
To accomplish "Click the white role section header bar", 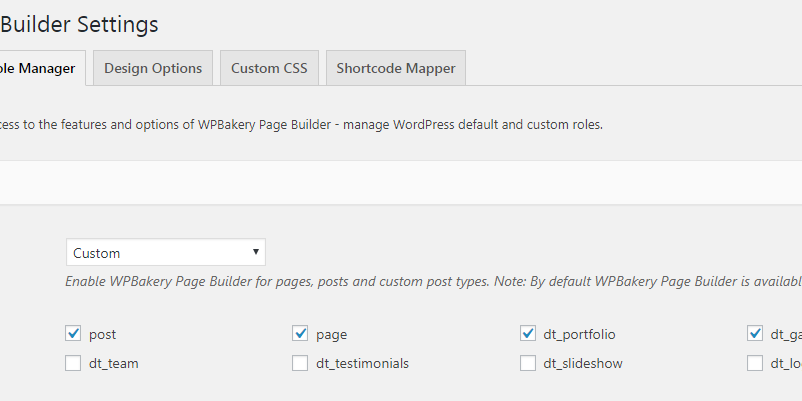I will click(400, 182).
